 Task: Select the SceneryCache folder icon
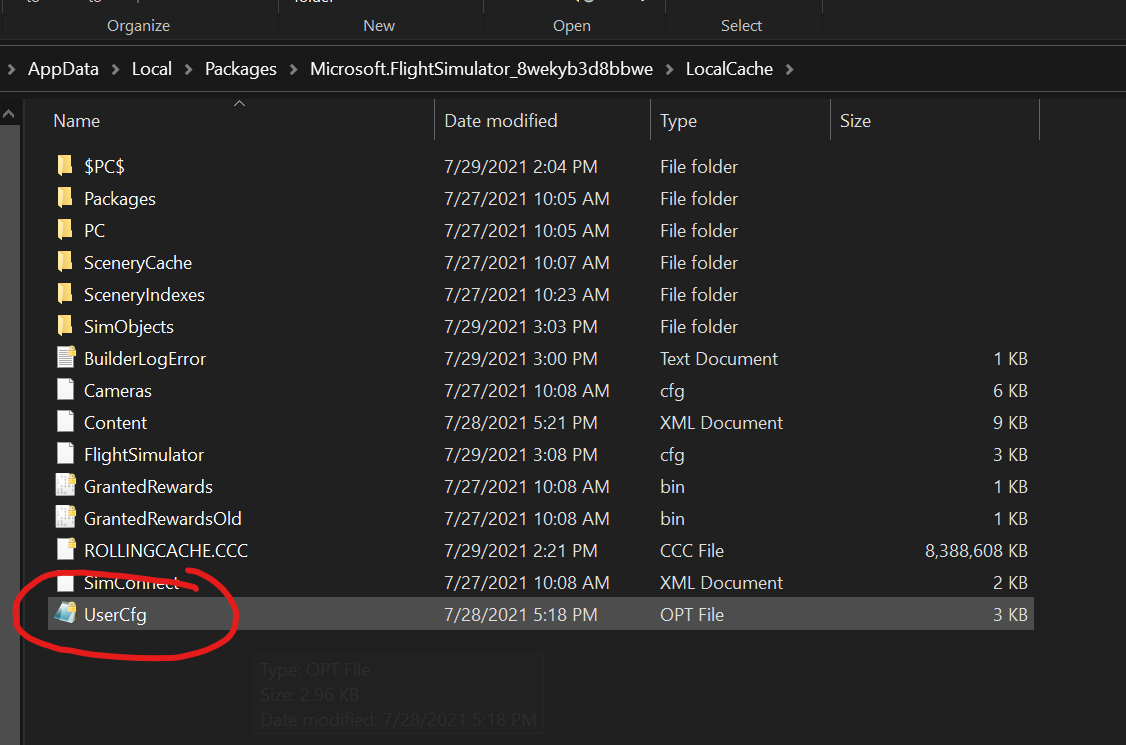point(65,262)
